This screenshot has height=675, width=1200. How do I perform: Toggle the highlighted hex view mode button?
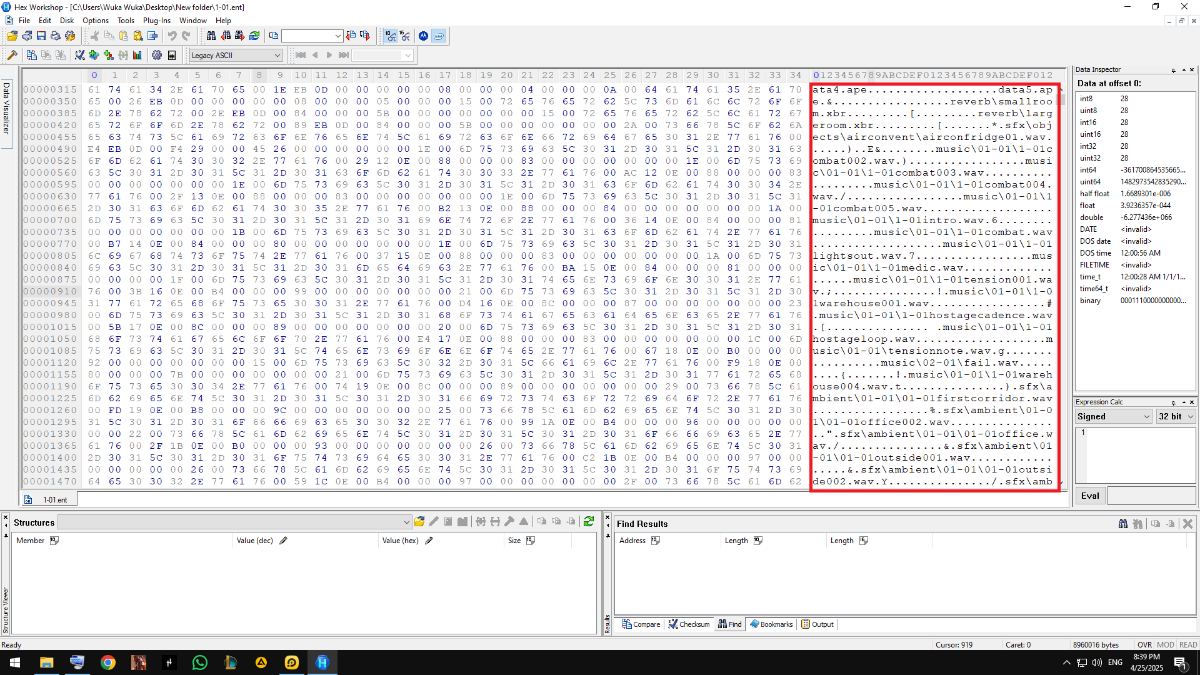pyautogui.click(x=390, y=35)
